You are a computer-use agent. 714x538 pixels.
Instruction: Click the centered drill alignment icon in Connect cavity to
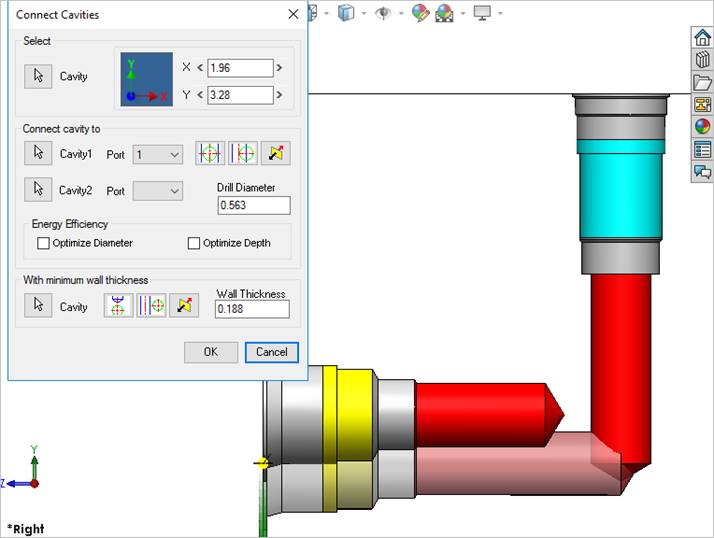click(209, 153)
